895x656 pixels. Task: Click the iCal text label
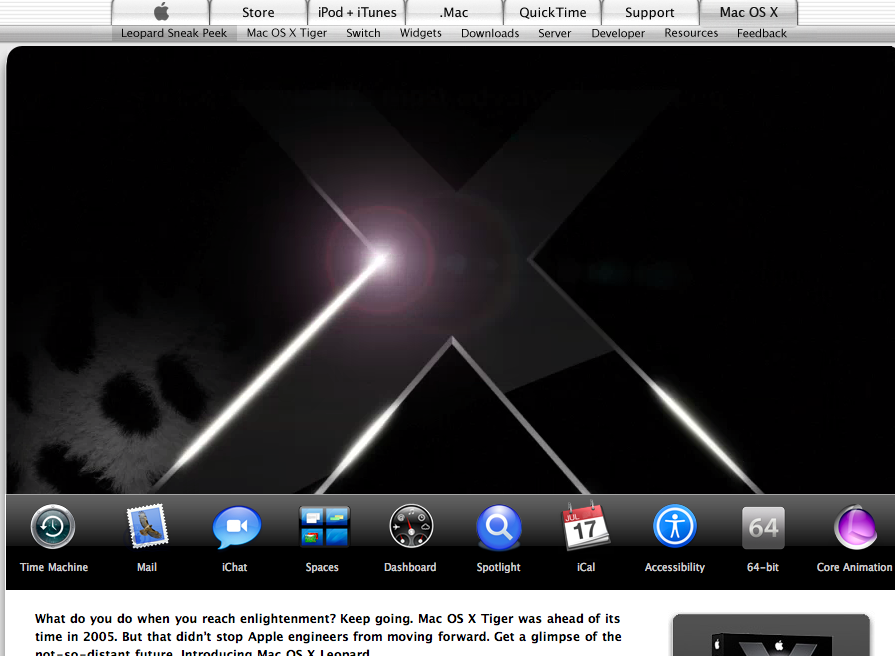pos(586,567)
